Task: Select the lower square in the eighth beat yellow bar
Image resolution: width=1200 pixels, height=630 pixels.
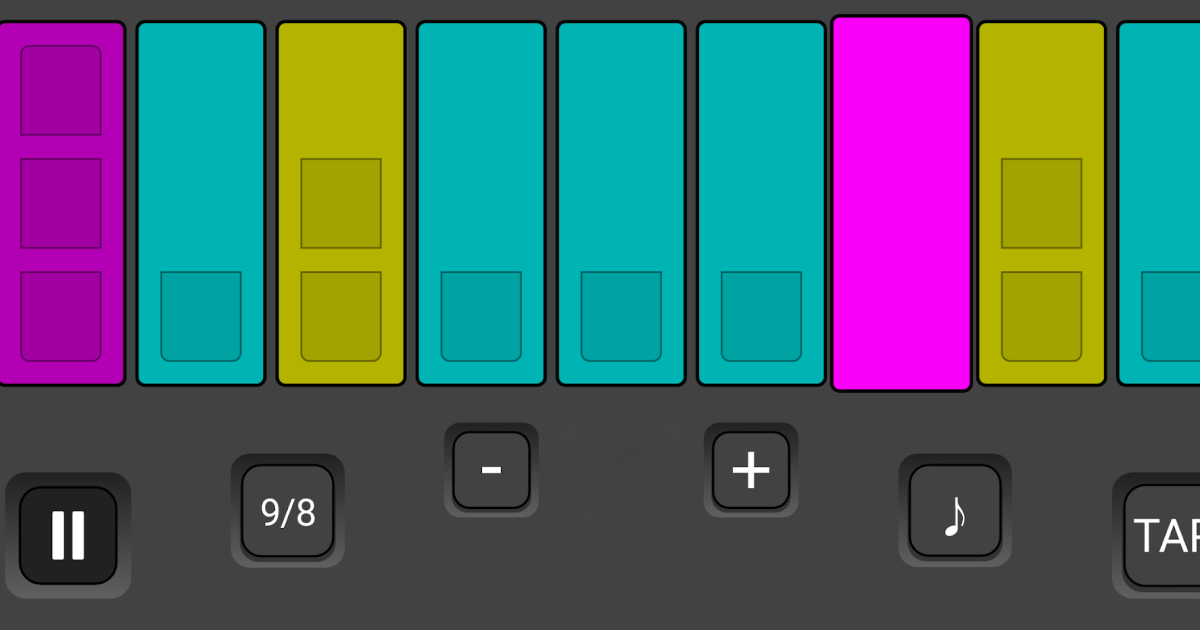Action: pyautogui.click(x=1042, y=316)
